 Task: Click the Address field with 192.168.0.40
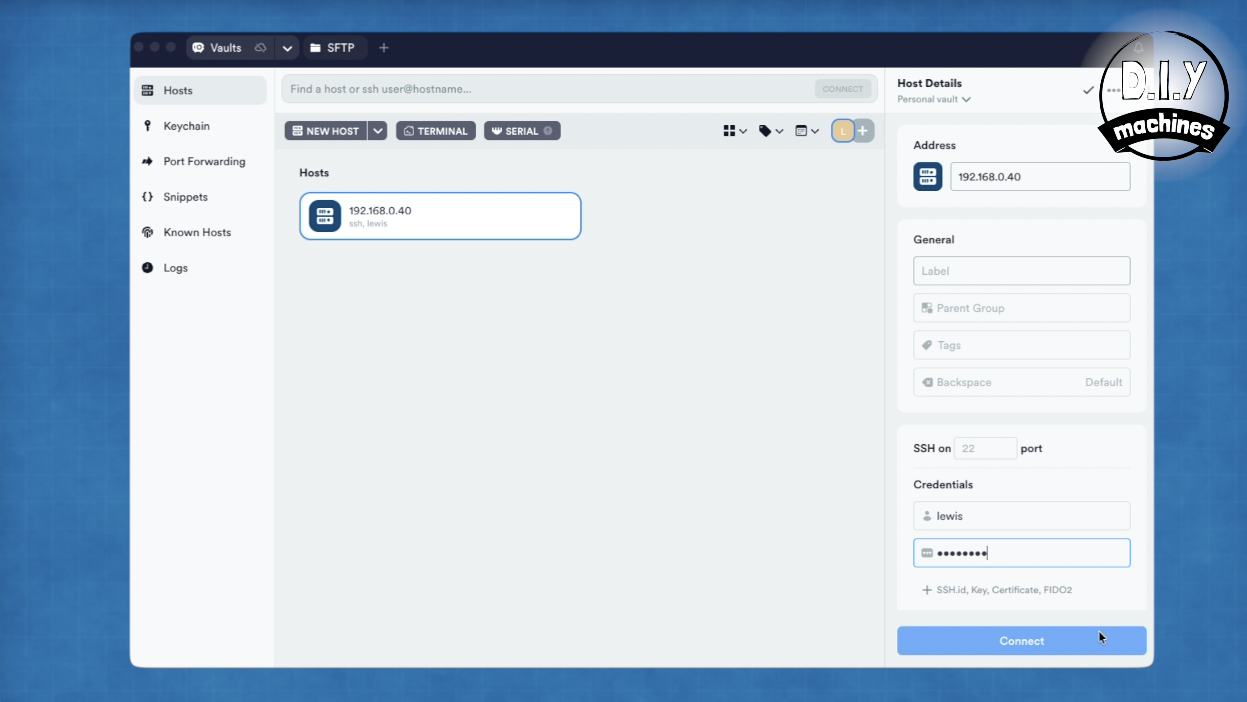pos(1040,177)
